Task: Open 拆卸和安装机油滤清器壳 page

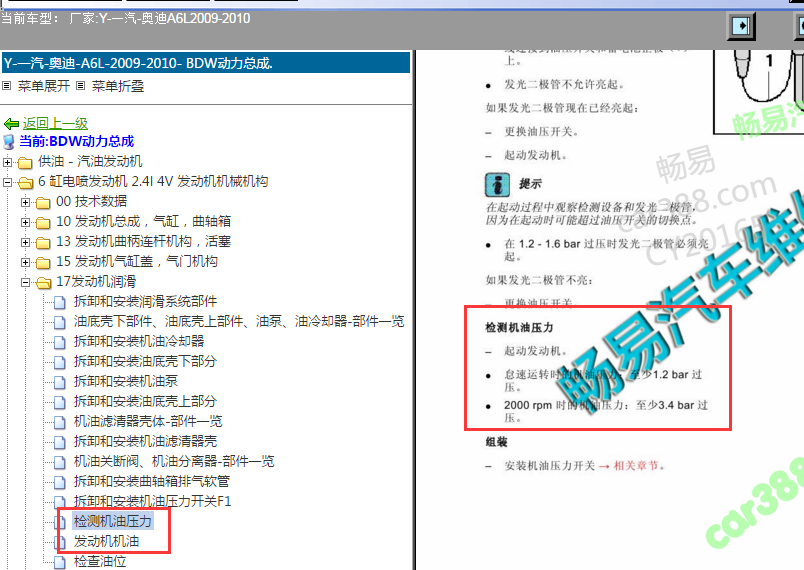Action: (145, 441)
